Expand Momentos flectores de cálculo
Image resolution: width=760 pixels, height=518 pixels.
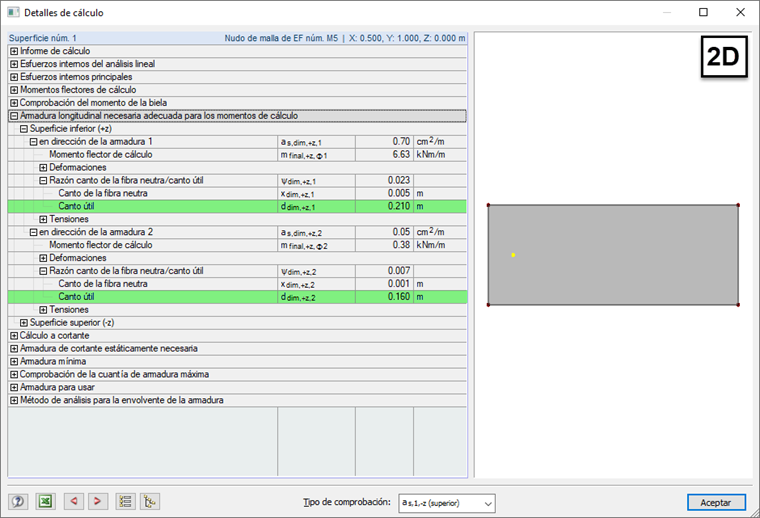[x=14, y=90]
